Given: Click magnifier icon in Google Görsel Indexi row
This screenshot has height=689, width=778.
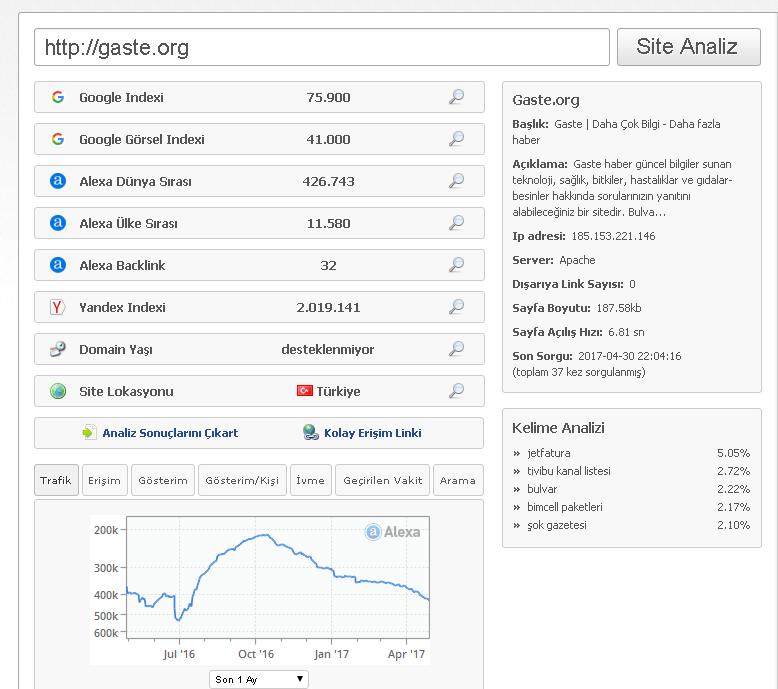Looking at the screenshot, I should click(x=456, y=139).
